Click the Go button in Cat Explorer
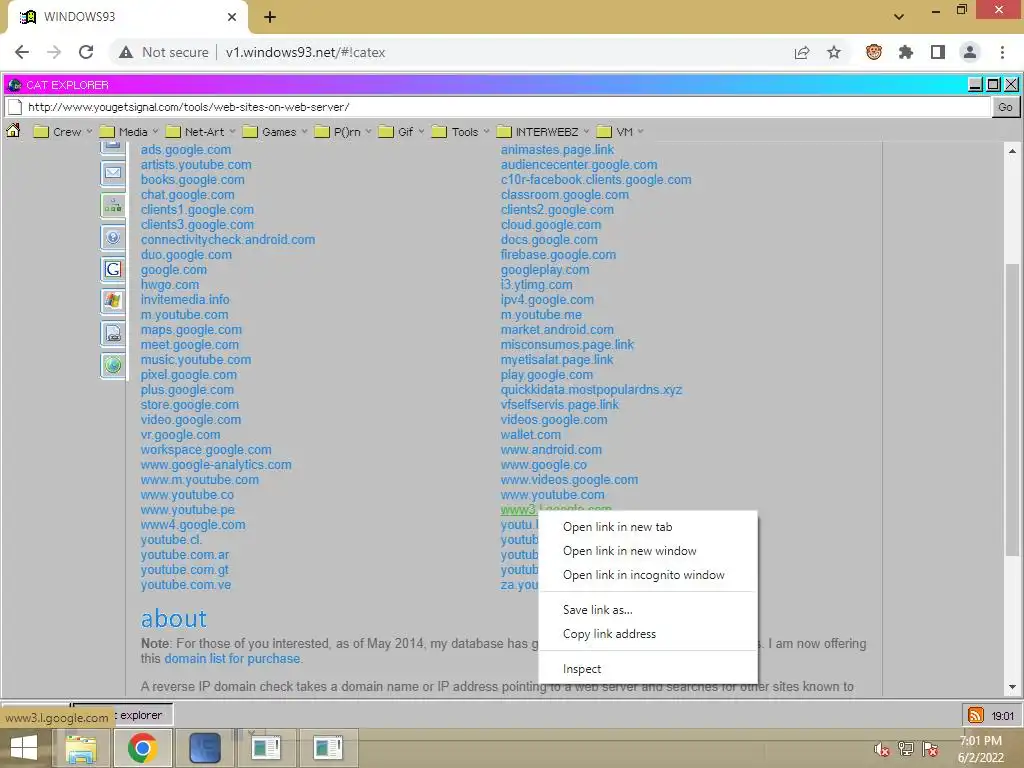 point(1006,107)
